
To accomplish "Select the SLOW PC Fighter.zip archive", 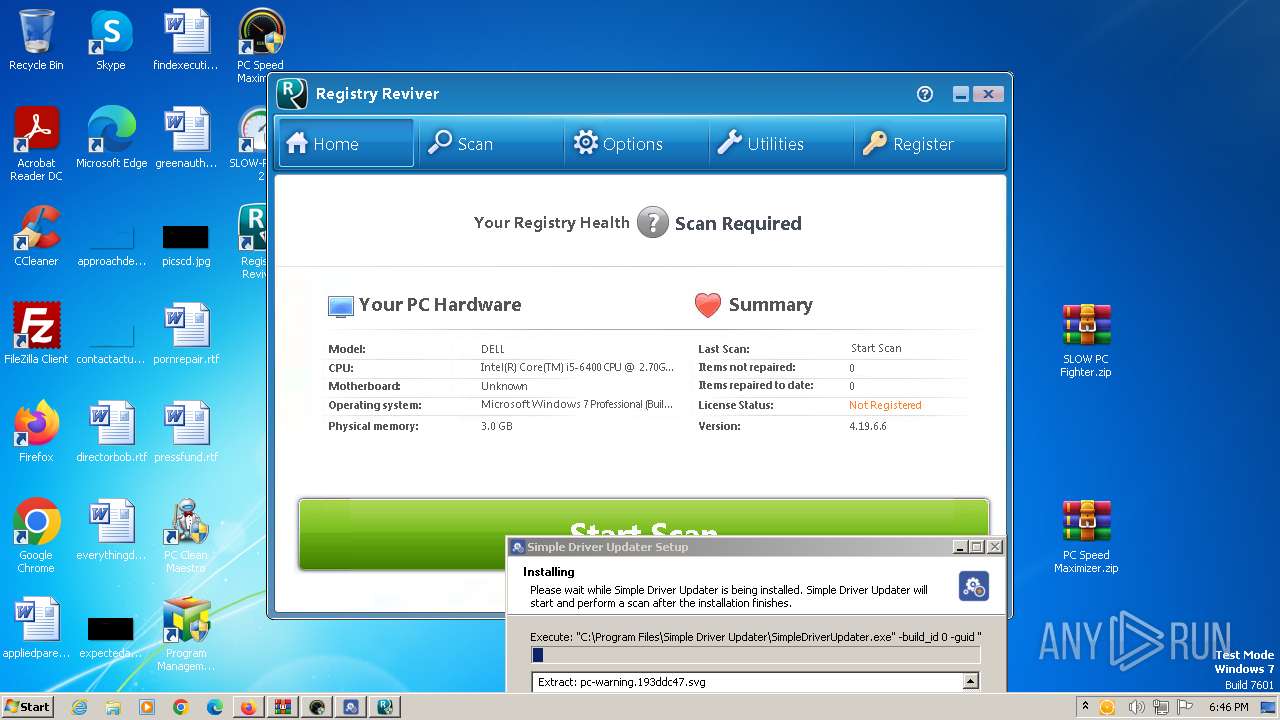I will (x=1086, y=340).
